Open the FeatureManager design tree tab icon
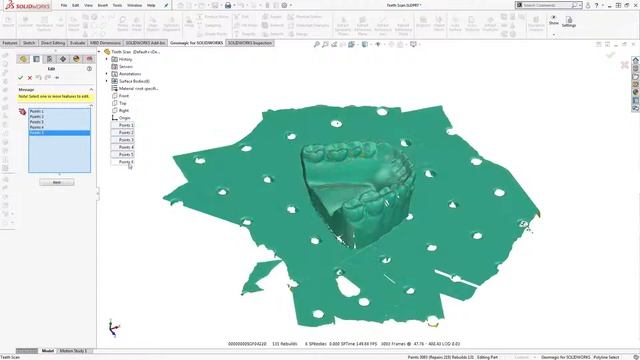Screen dimensions: 640x360 [23, 59]
